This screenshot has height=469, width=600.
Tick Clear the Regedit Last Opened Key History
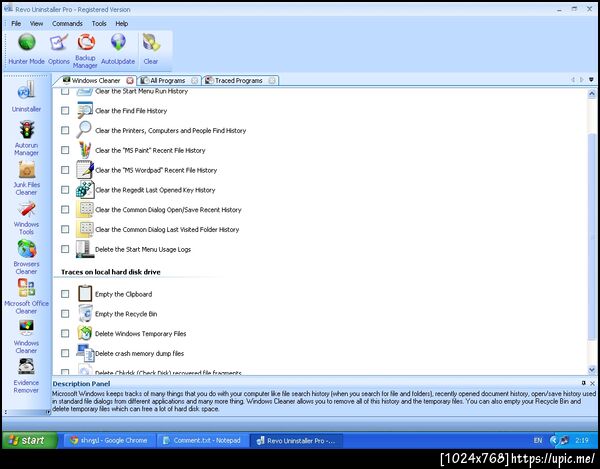(x=65, y=190)
